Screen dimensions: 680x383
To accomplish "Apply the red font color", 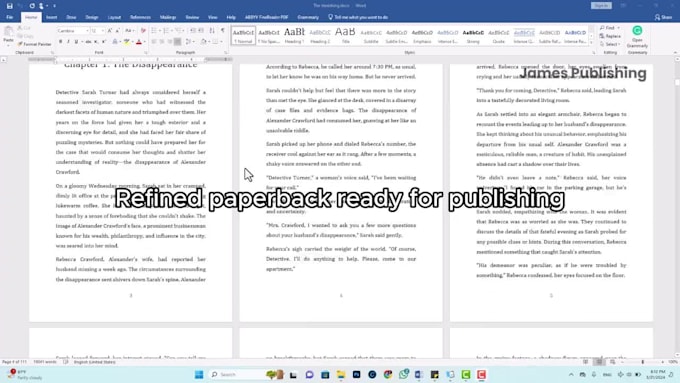I will 139,42.
